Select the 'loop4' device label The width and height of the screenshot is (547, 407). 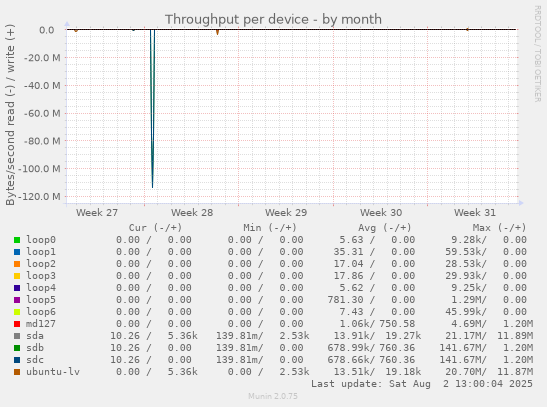[x=41, y=287]
